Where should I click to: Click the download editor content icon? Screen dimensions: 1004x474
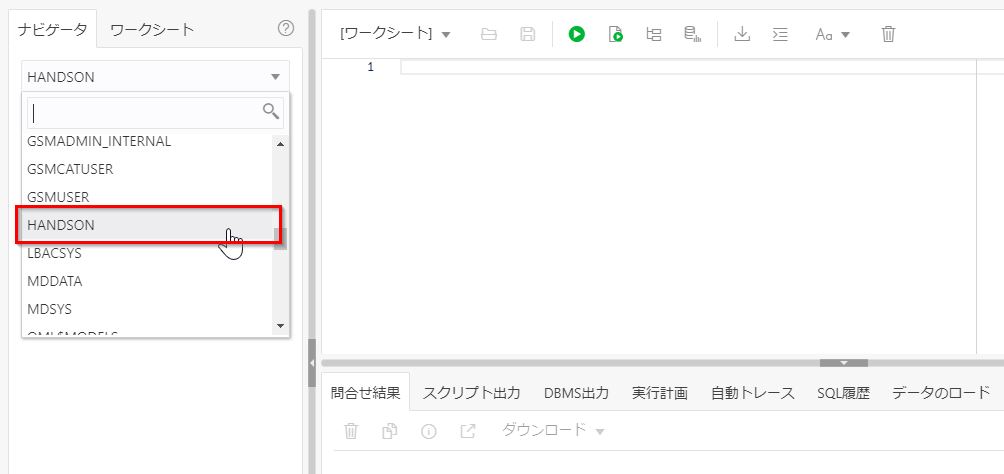(742, 34)
